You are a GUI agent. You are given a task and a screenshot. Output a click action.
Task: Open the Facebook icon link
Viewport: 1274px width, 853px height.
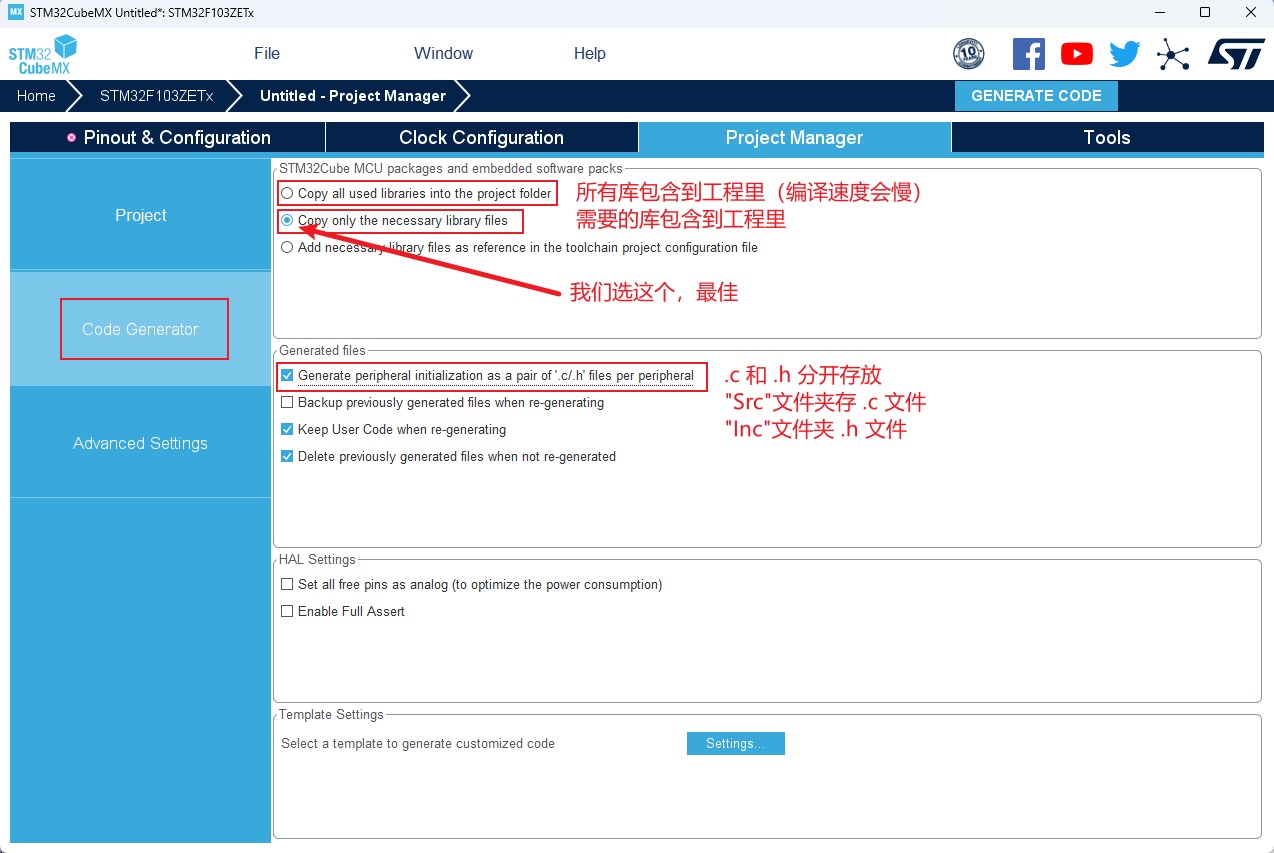click(x=1028, y=54)
